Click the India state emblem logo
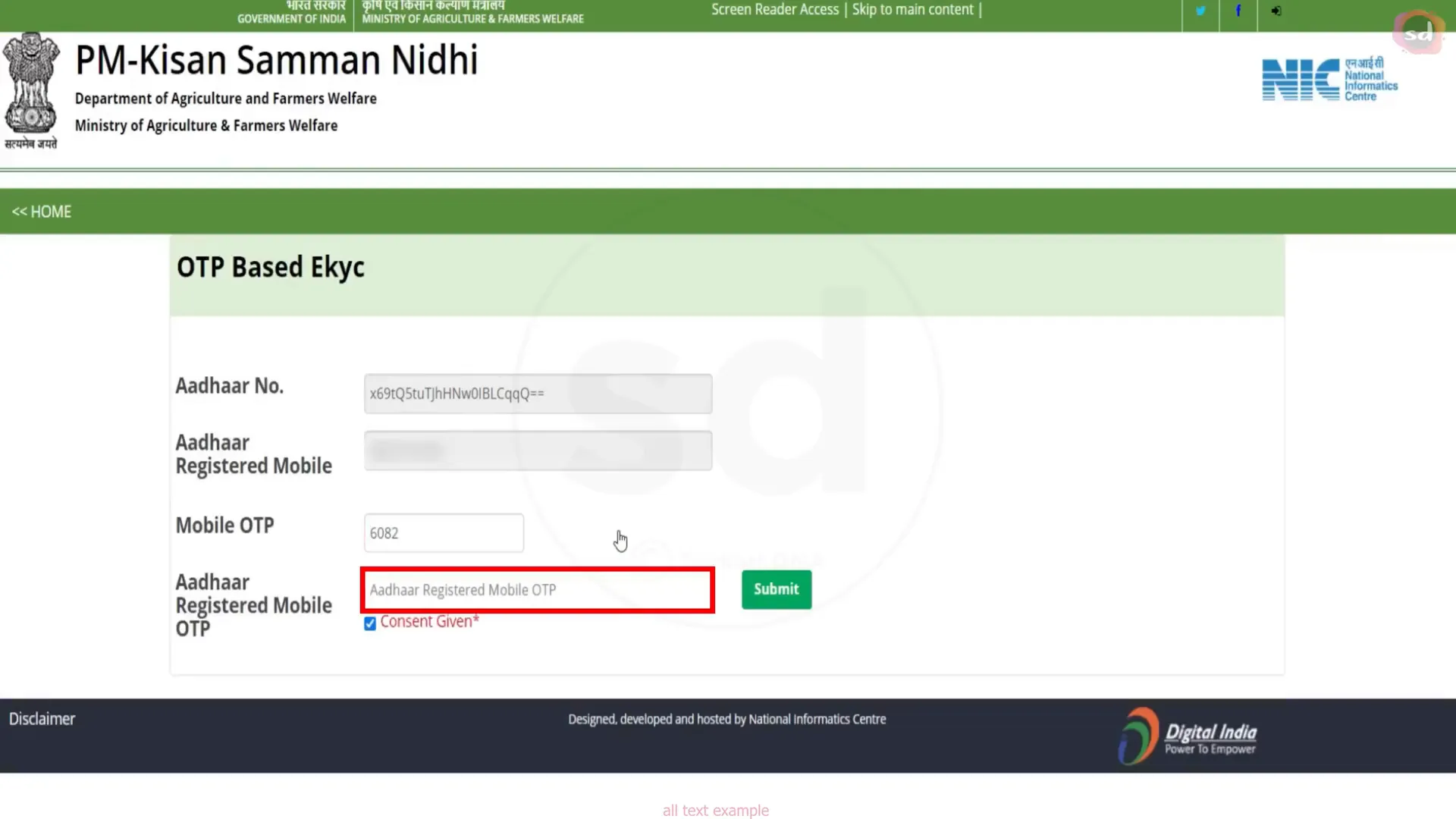 [x=31, y=89]
